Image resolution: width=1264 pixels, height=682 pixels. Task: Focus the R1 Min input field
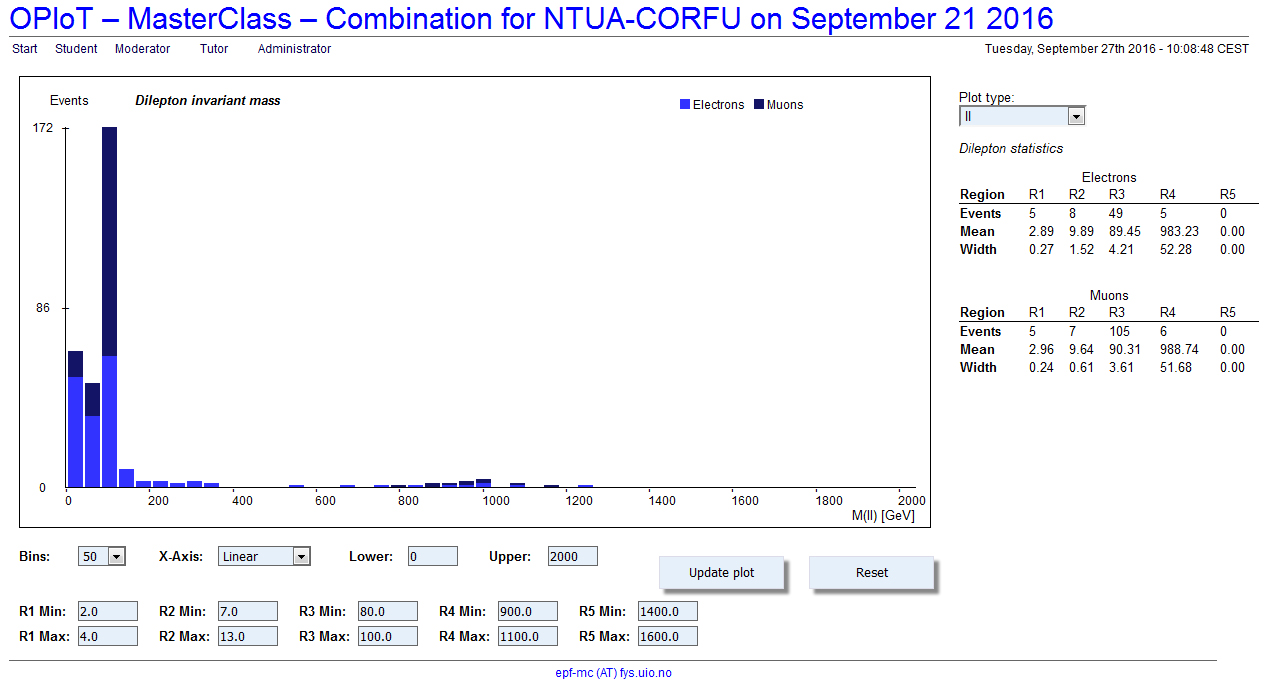coord(108,611)
